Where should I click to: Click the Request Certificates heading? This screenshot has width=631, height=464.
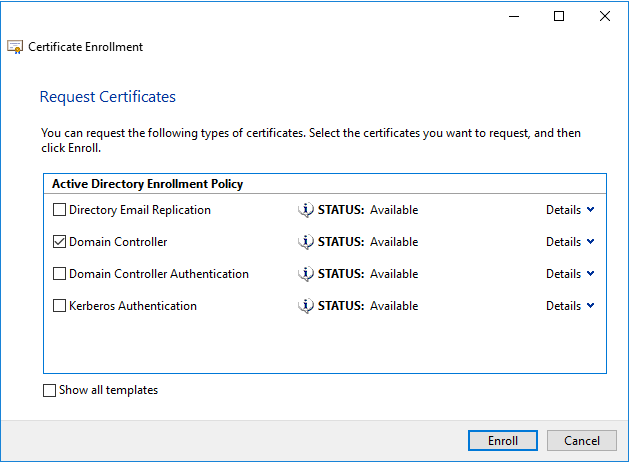(x=108, y=97)
